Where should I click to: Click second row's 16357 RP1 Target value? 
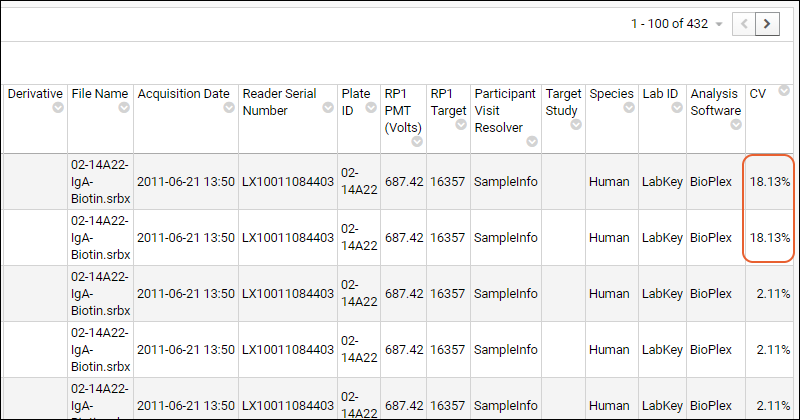(x=447, y=238)
